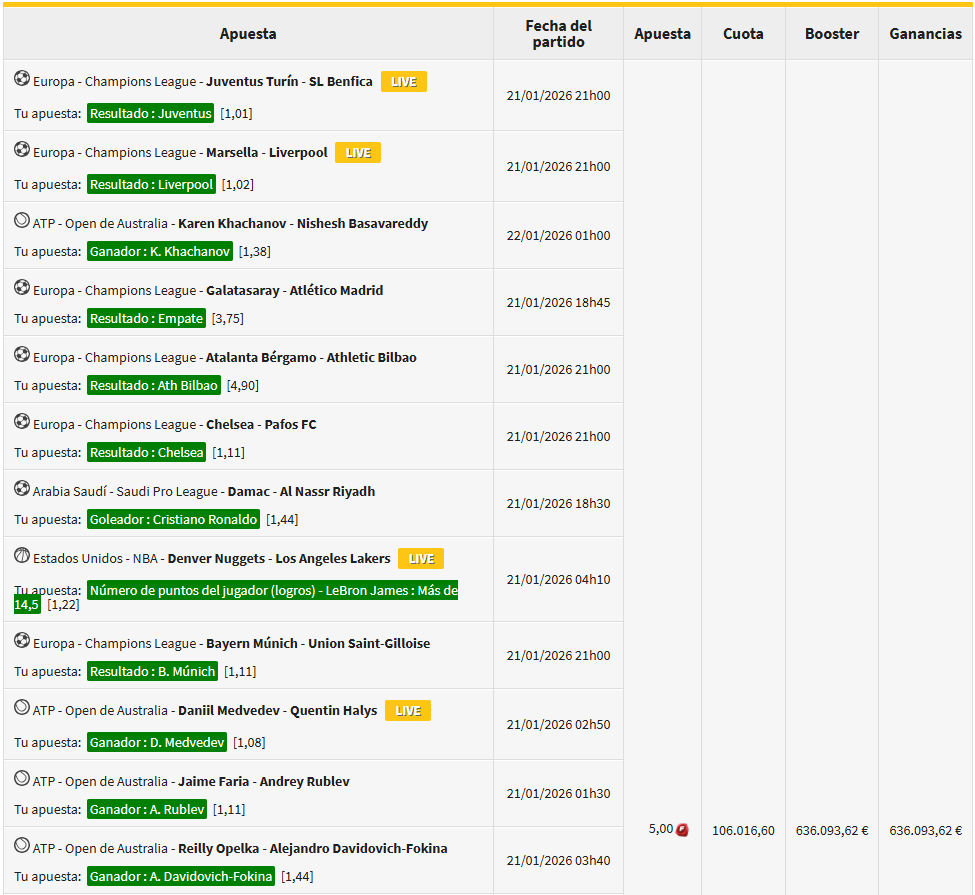Viewport: 975px width, 895px height.
Task: Click the soccer icon for Galatasaray - Atlético Madrid
Action: [22, 288]
